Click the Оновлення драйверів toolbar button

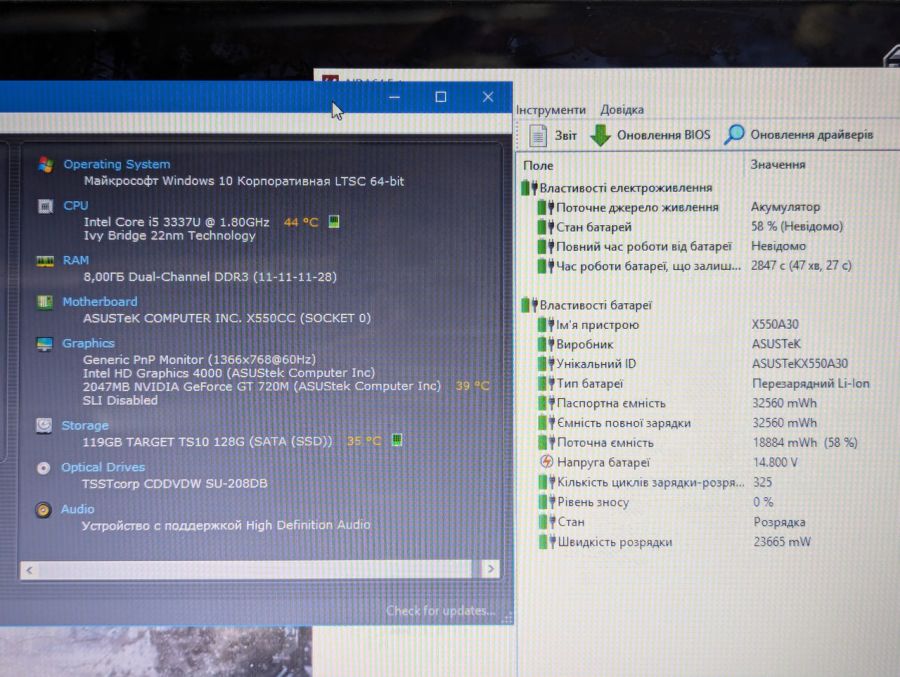click(x=798, y=135)
